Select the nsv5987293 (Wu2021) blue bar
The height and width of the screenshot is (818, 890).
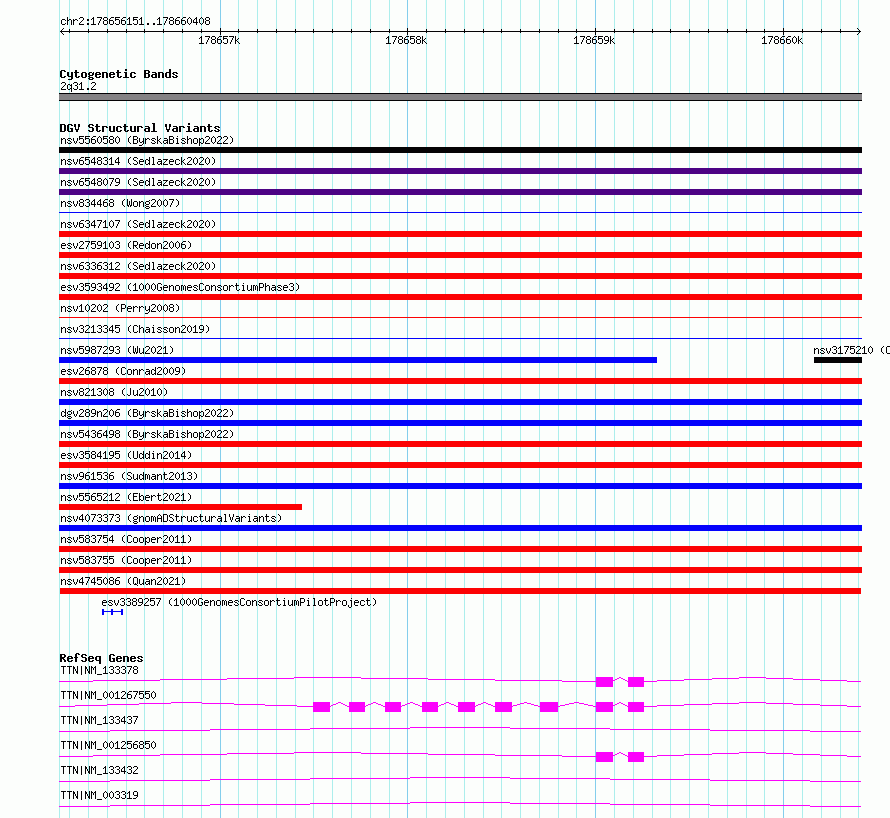[358, 360]
